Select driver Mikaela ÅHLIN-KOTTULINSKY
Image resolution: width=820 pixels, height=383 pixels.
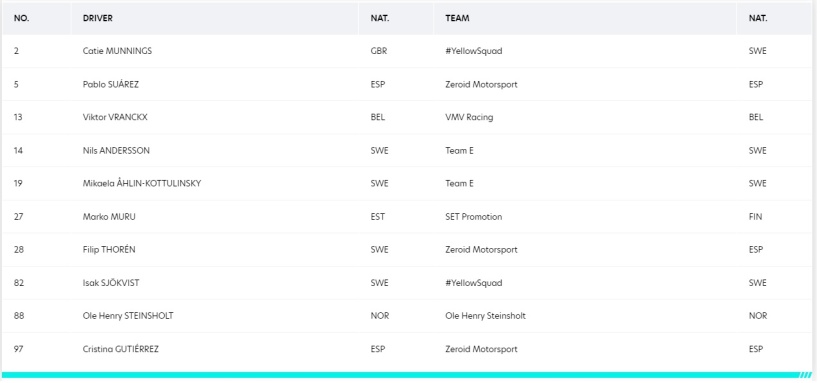tap(142, 184)
